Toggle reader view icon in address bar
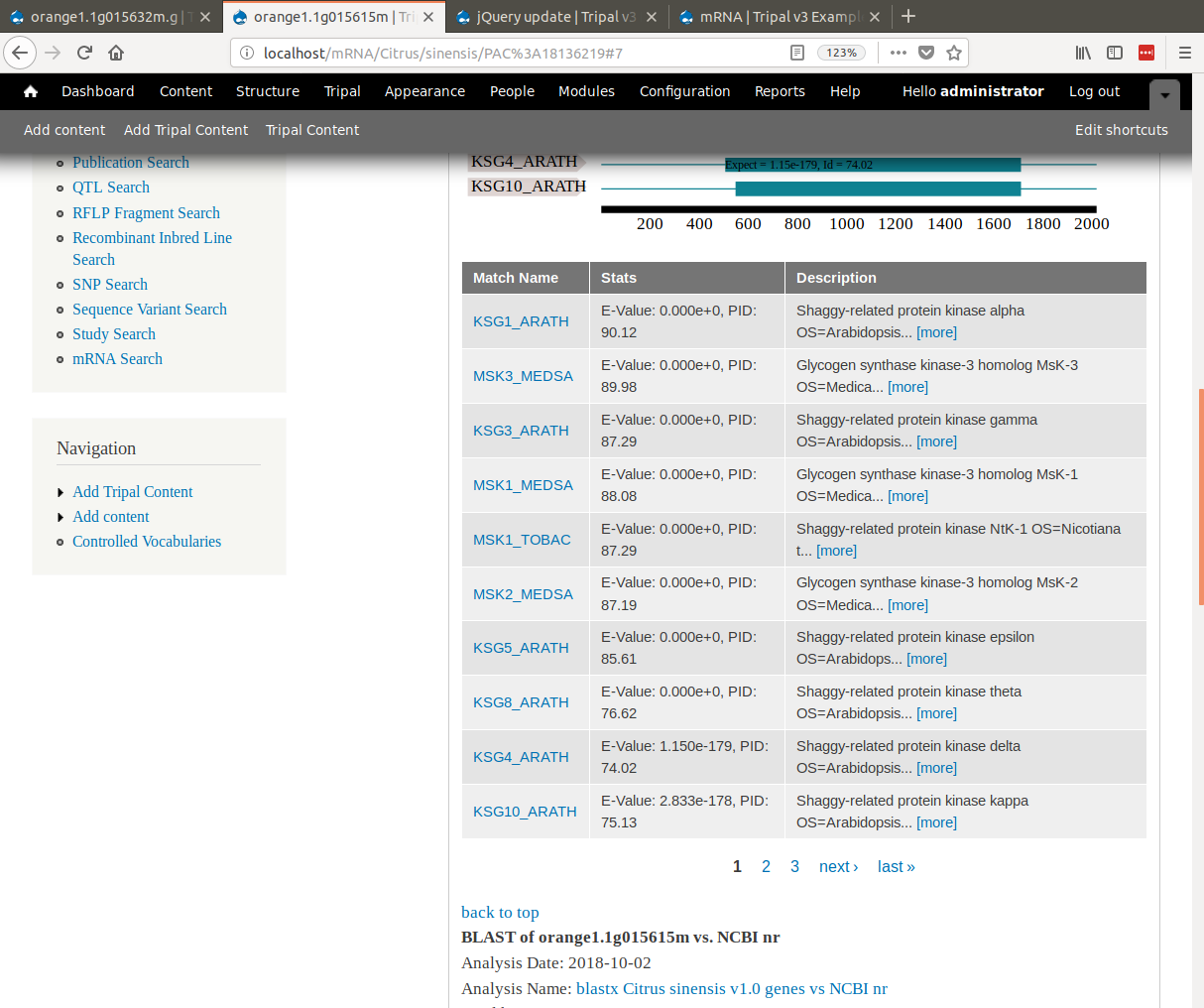The height and width of the screenshot is (1008, 1204). [x=797, y=53]
